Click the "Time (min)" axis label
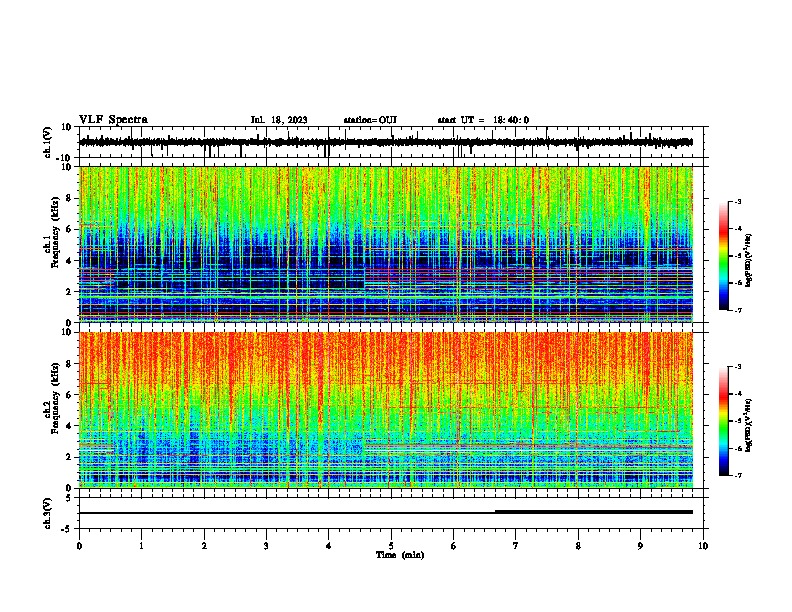 click(400, 555)
